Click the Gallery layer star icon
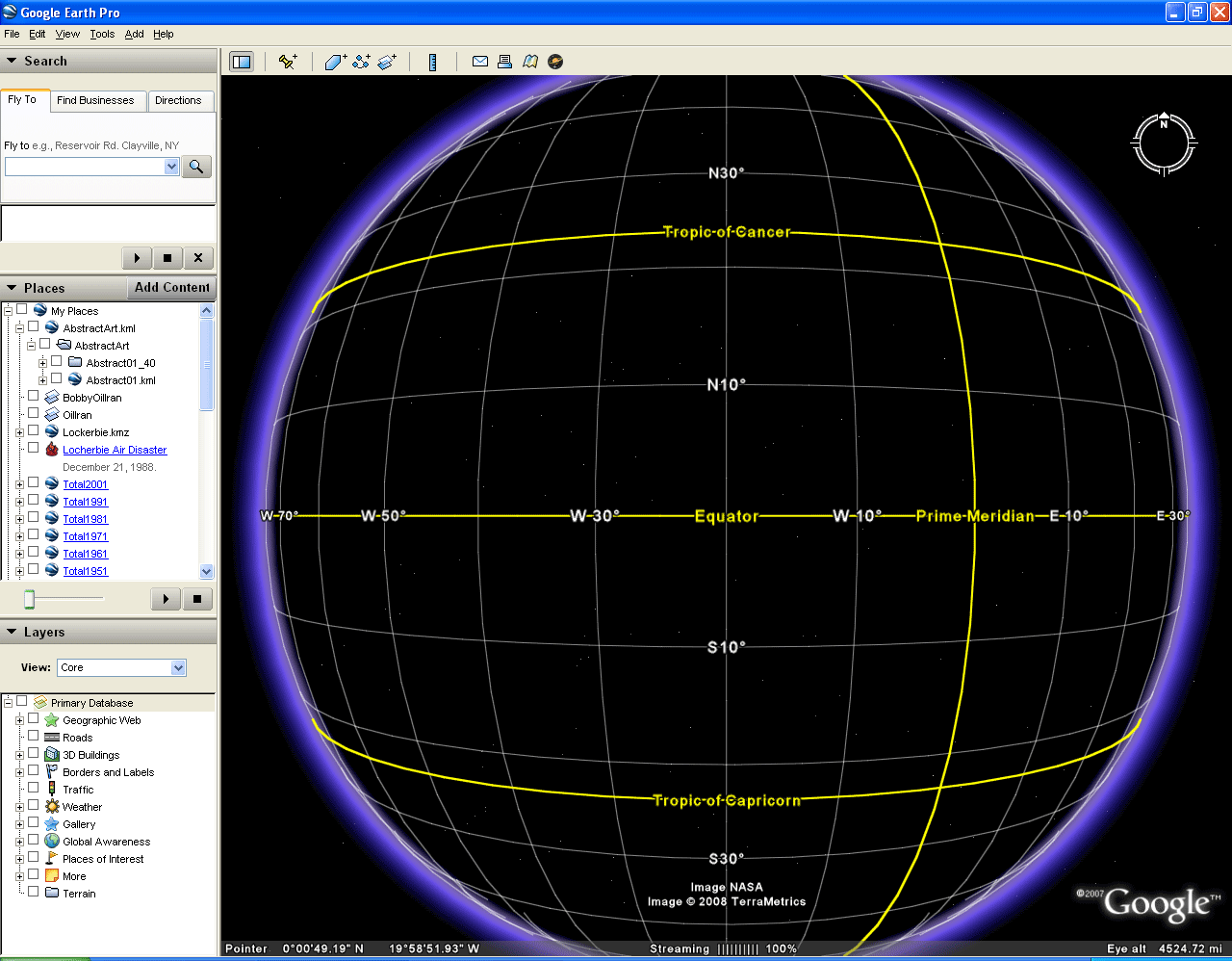This screenshot has width=1232, height=961. click(x=52, y=824)
